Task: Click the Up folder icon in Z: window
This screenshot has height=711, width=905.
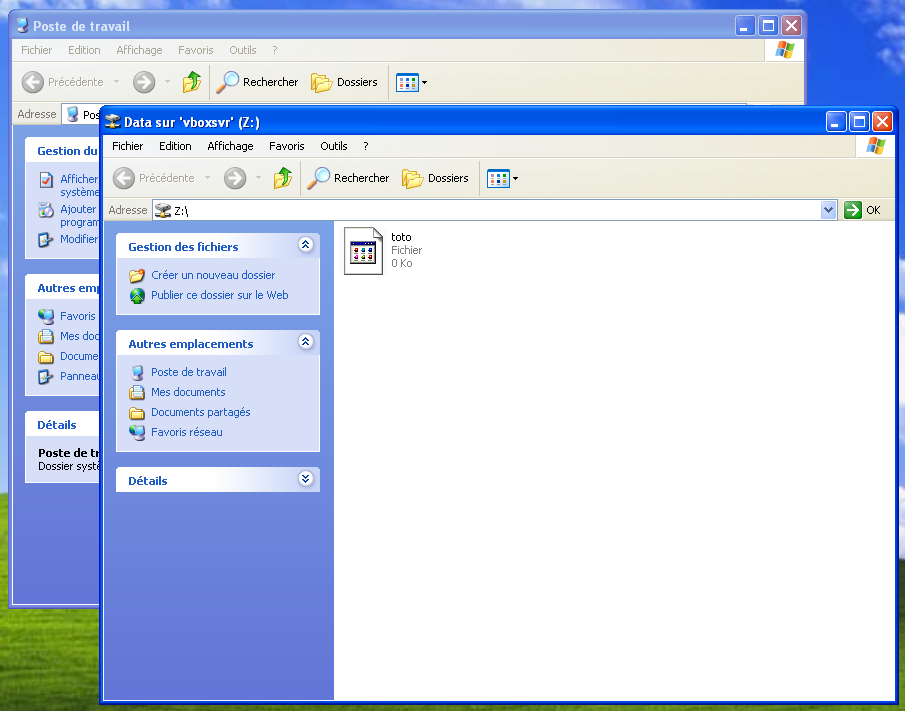Action: pyautogui.click(x=283, y=178)
